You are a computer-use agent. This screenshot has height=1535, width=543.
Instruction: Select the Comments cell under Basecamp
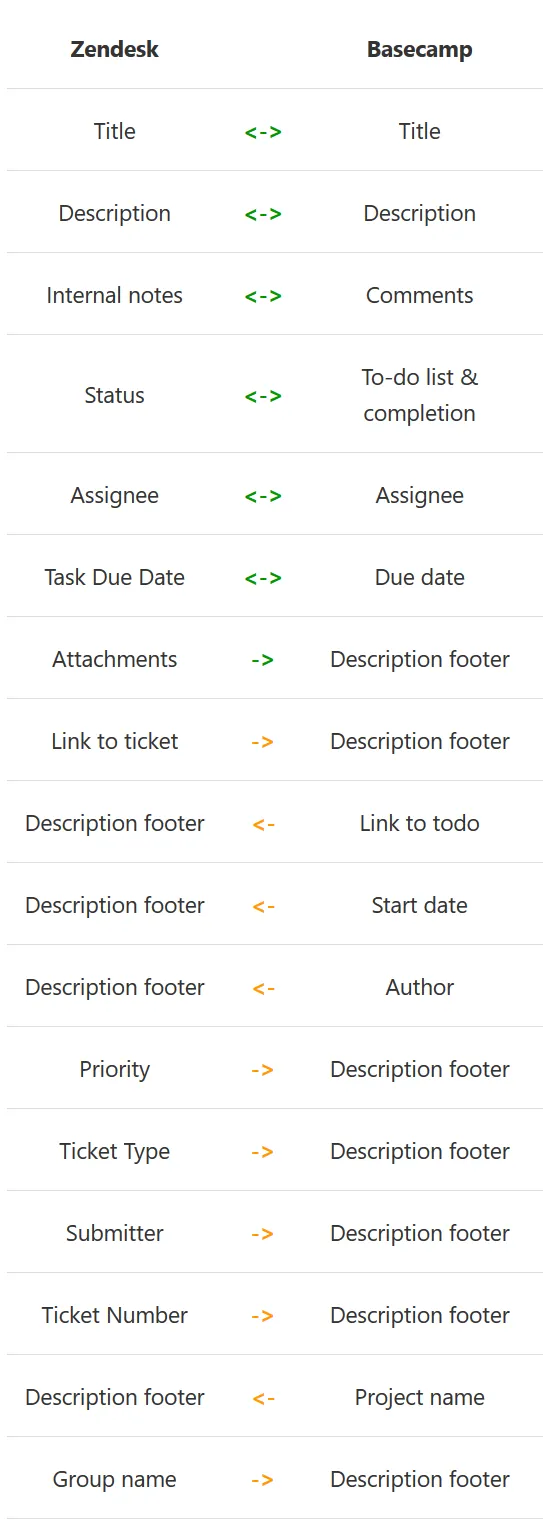tap(420, 295)
